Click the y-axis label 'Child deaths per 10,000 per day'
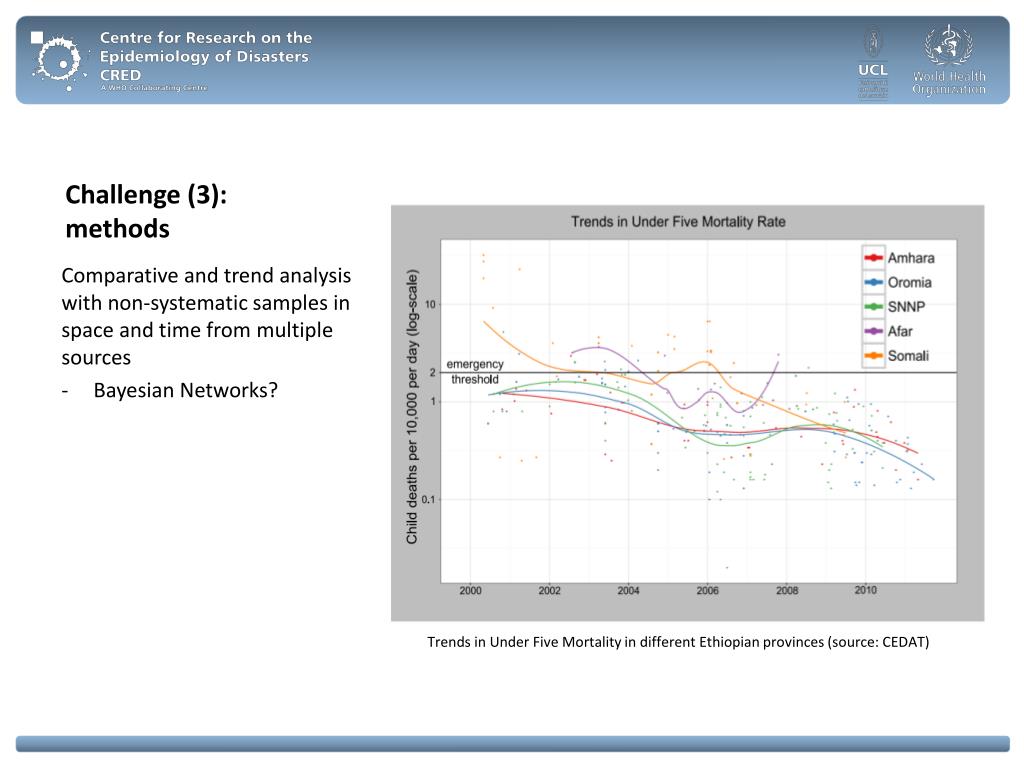The width and height of the screenshot is (1024, 768). tap(411, 406)
